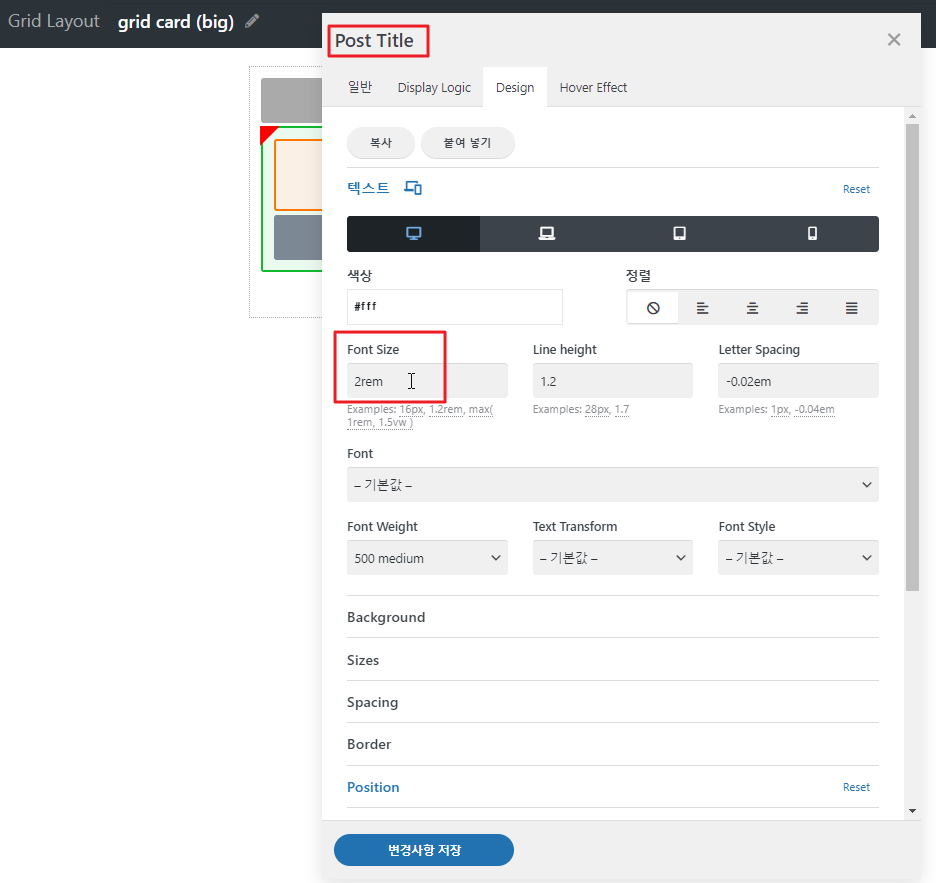Select the desktop device view
936x883 pixels.
pyautogui.click(x=413, y=233)
